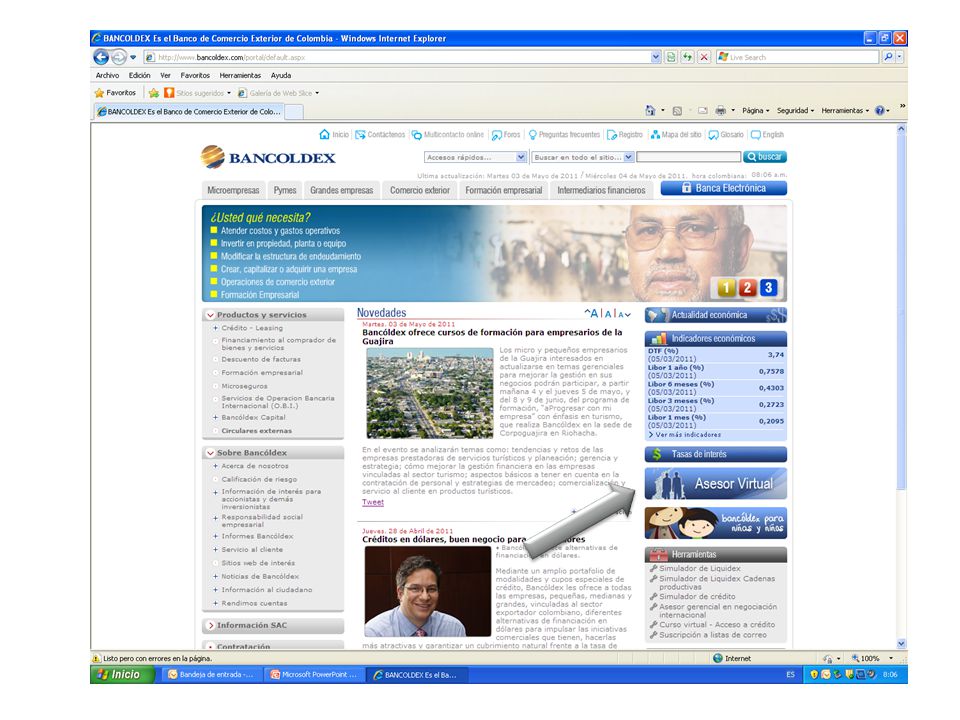Open bancóldex para niñas y niños banner

715,523
